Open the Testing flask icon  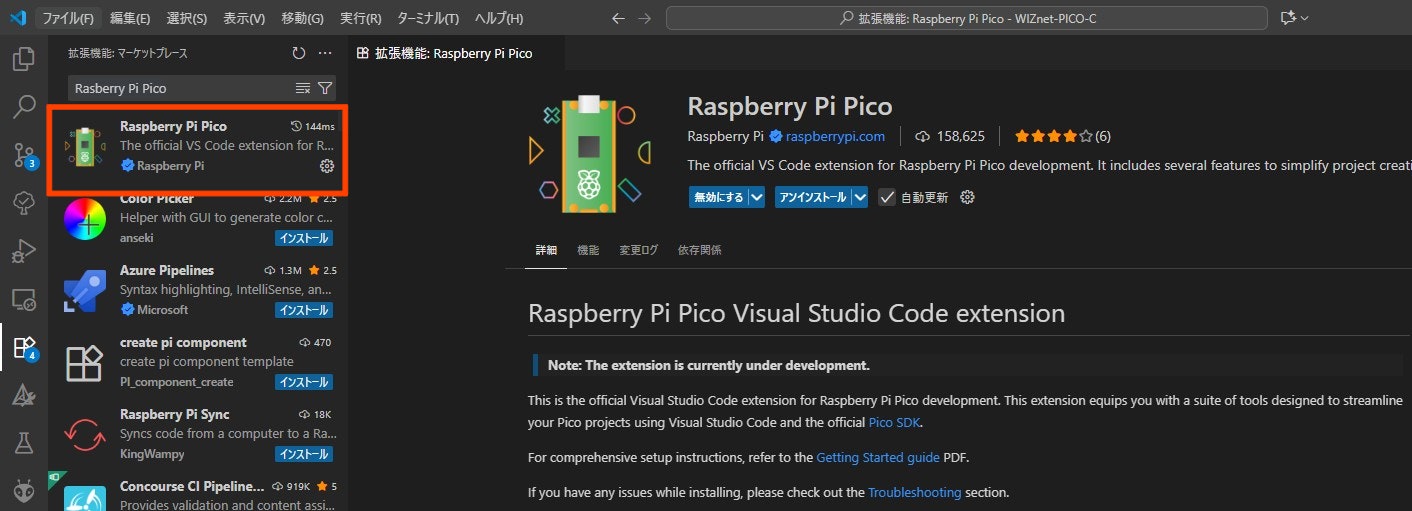coord(24,443)
